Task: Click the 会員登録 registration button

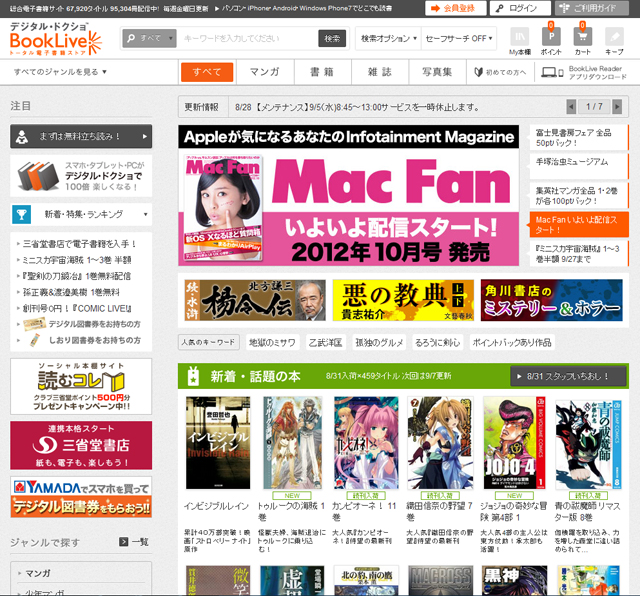Action: 456,8
